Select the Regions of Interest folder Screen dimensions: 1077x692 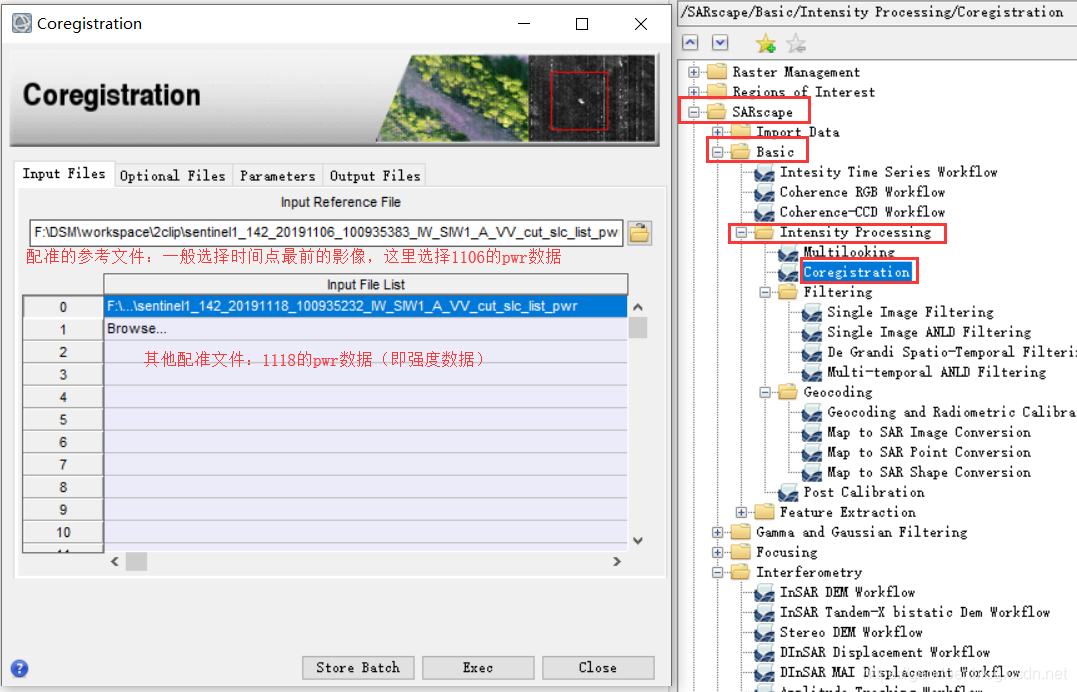pos(804,91)
